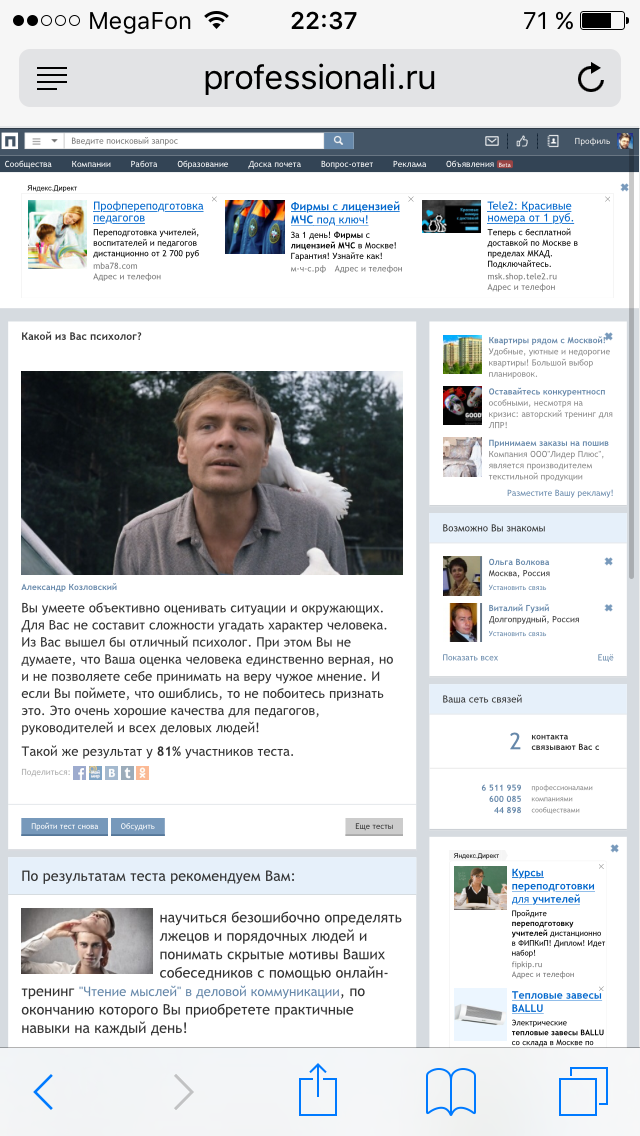
Task: Click the Еще тесты button
Action: click(x=374, y=827)
